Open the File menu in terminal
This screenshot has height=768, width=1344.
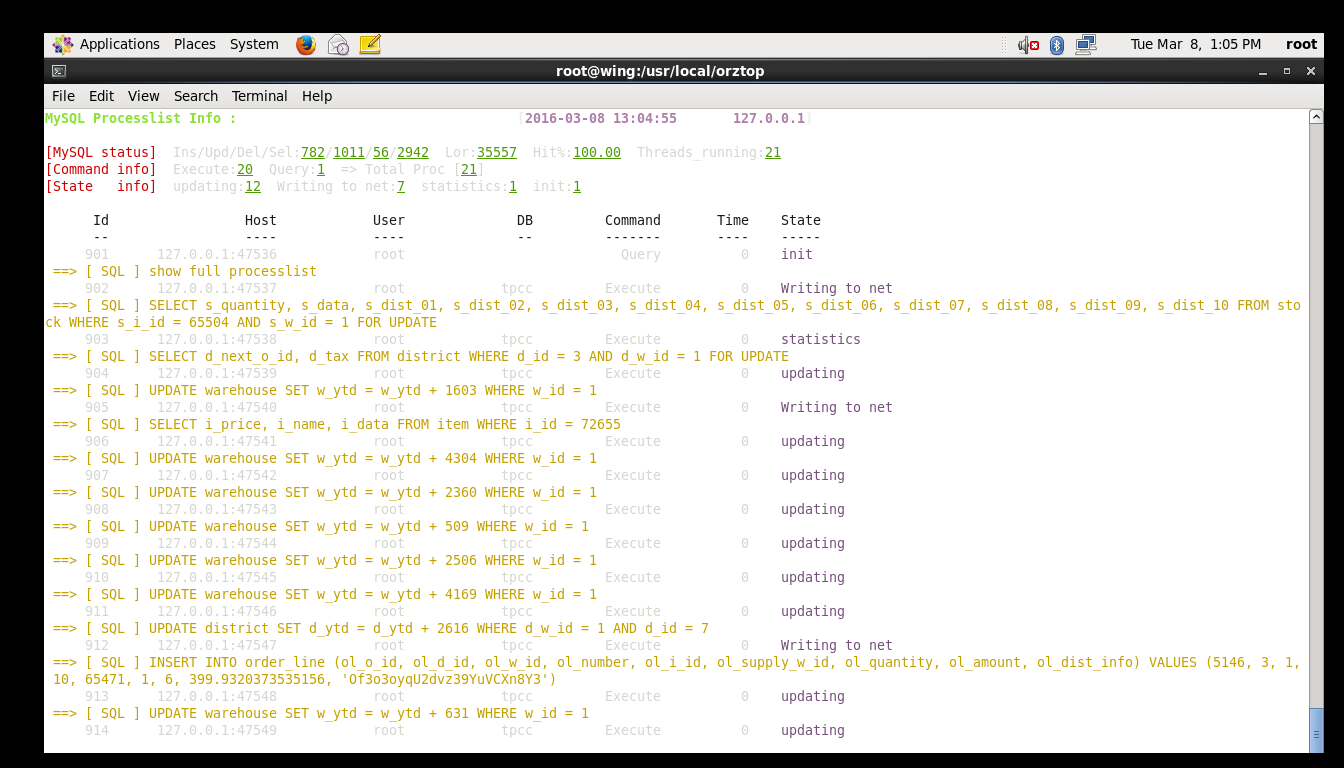[63, 96]
